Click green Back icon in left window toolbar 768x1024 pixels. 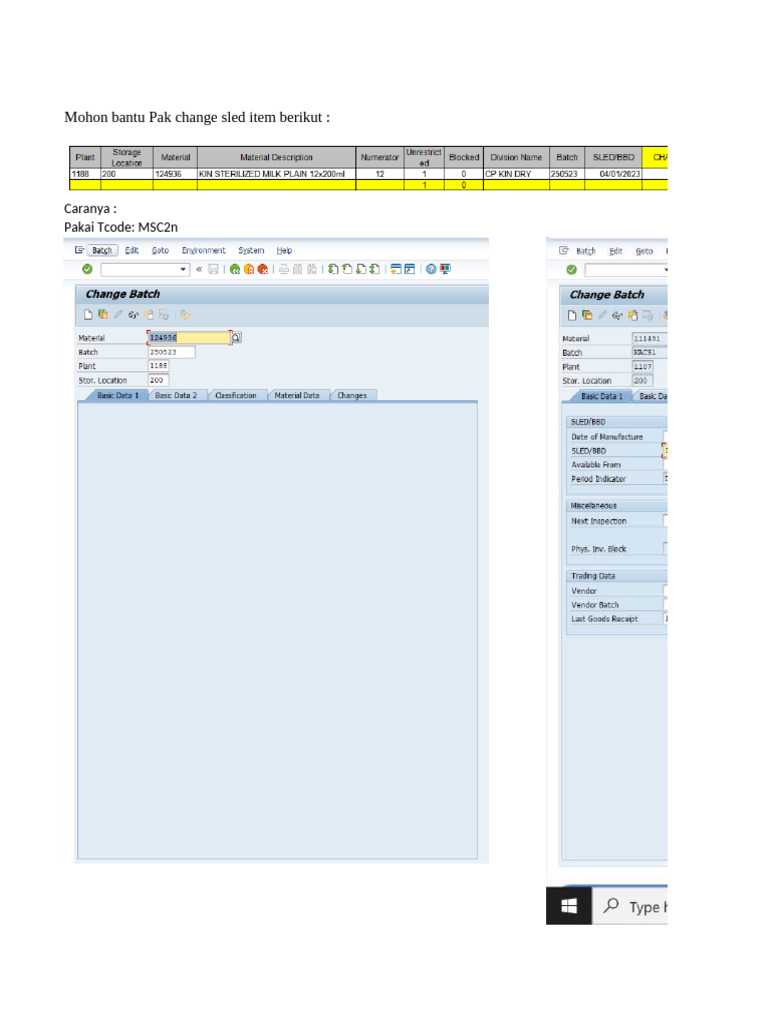pos(235,269)
